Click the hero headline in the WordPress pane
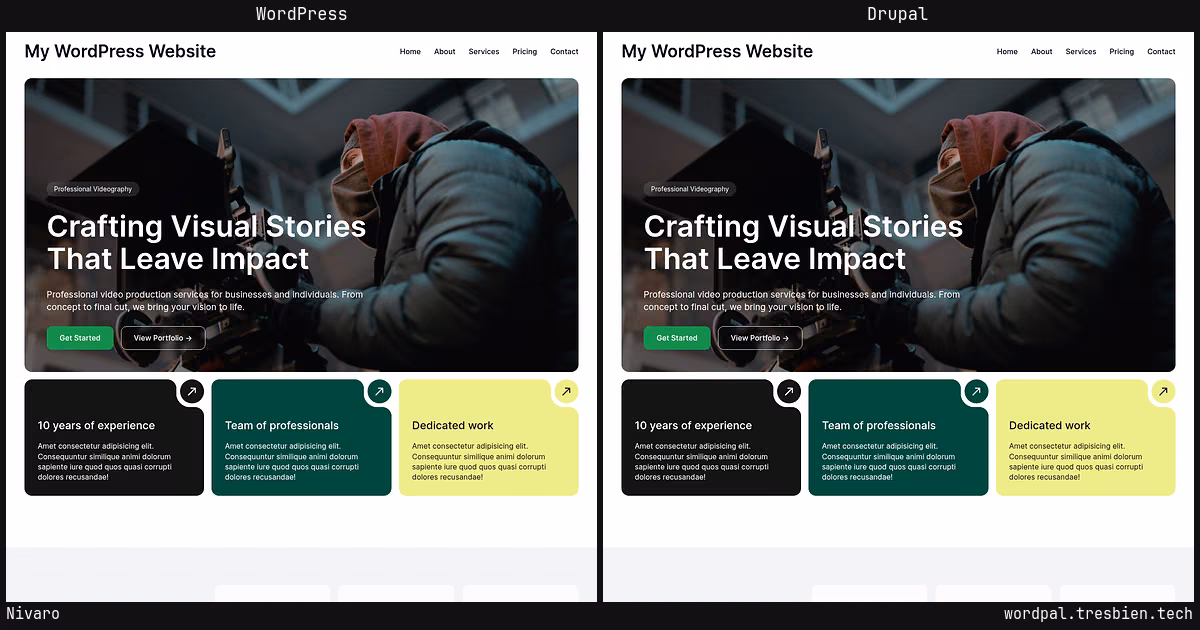The width and height of the screenshot is (1200, 630). pyautogui.click(x=206, y=242)
